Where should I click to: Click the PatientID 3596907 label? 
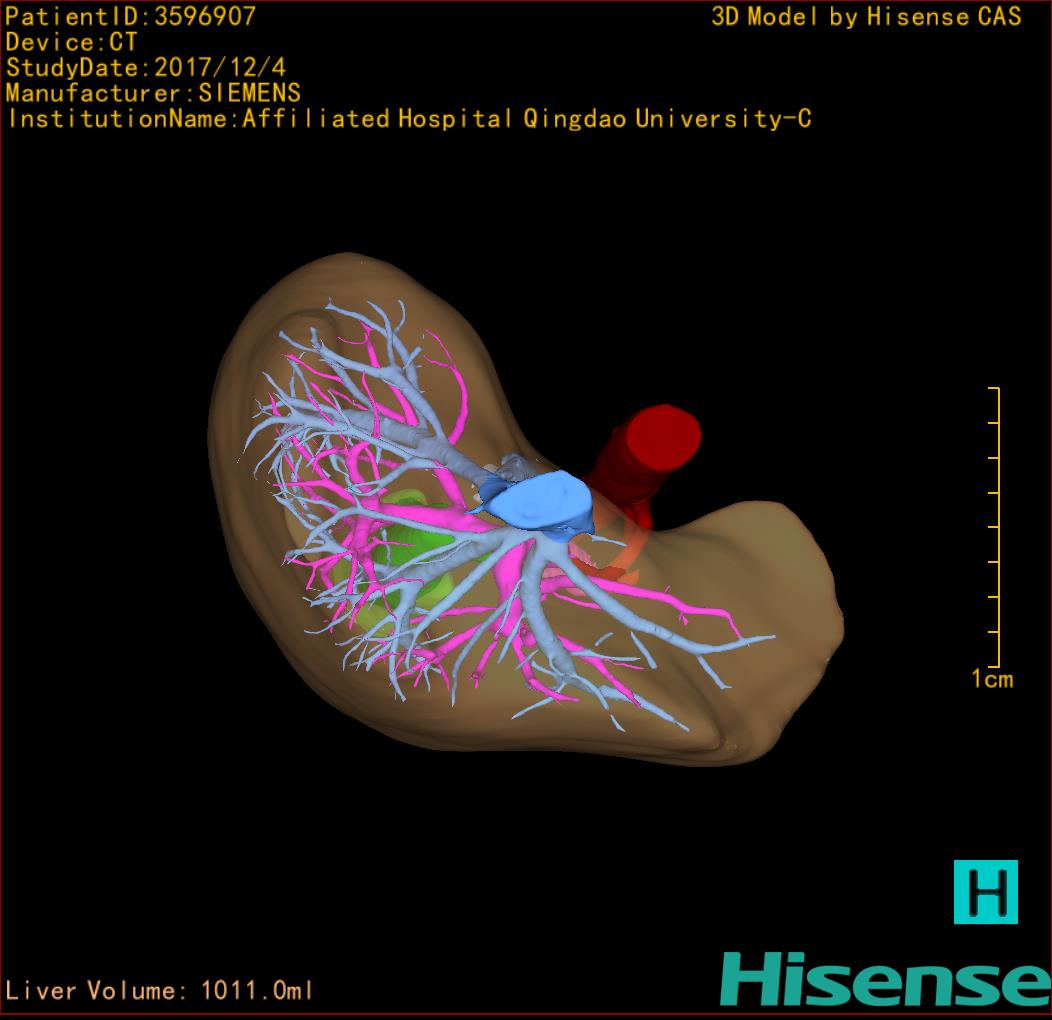pos(130,16)
